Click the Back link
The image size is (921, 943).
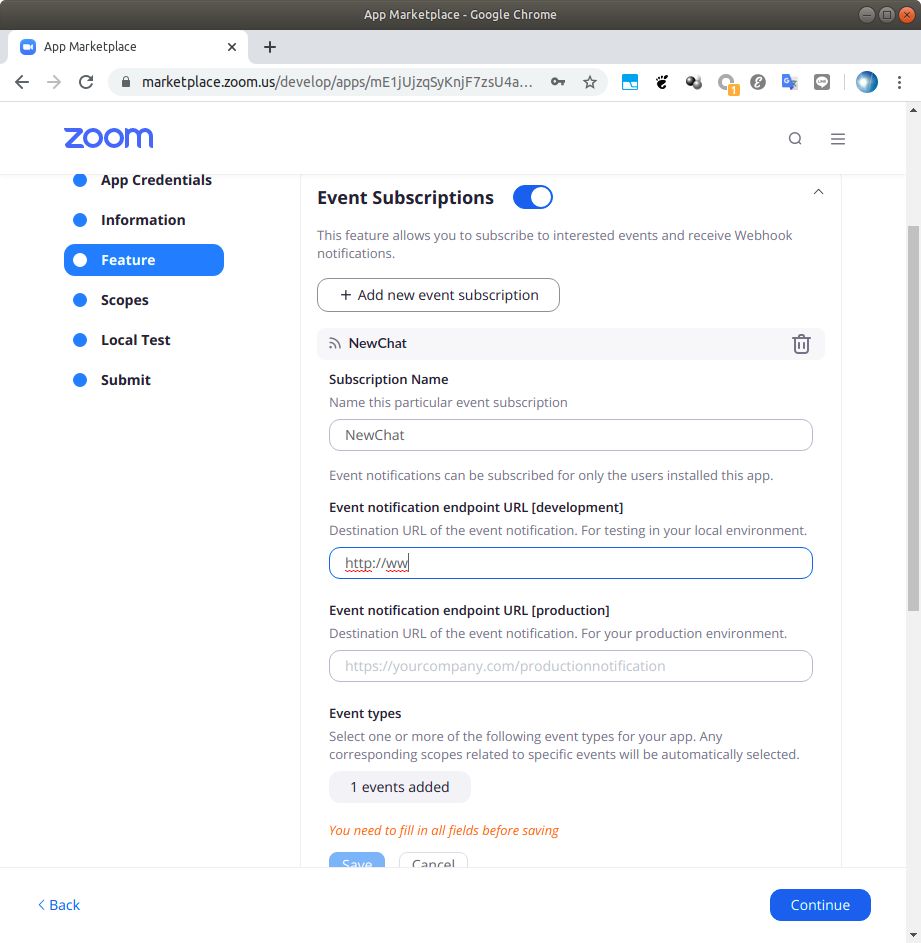pyautogui.click(x=59, y=905)
